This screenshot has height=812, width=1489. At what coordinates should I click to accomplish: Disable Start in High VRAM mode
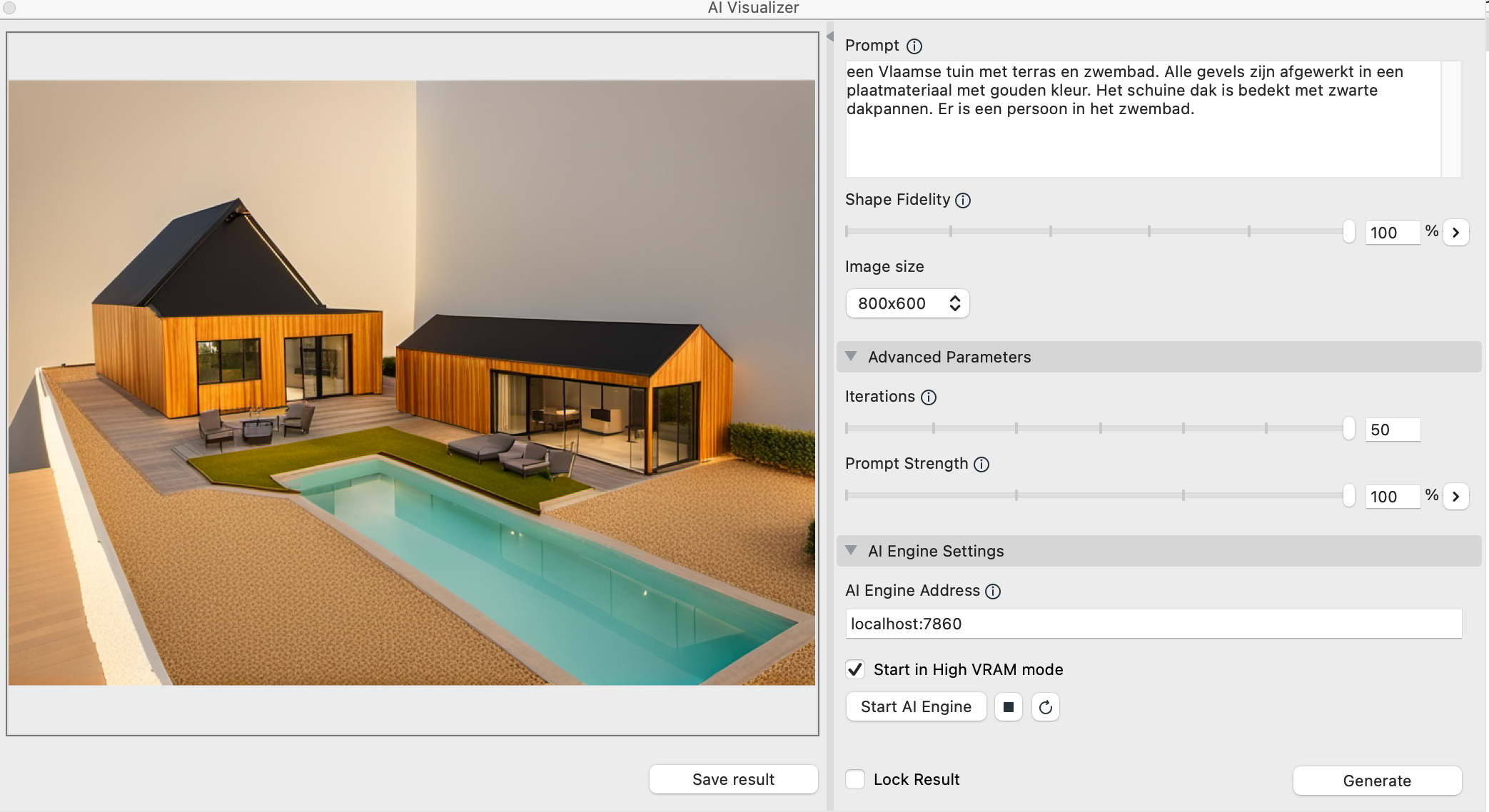pos(855,669)
